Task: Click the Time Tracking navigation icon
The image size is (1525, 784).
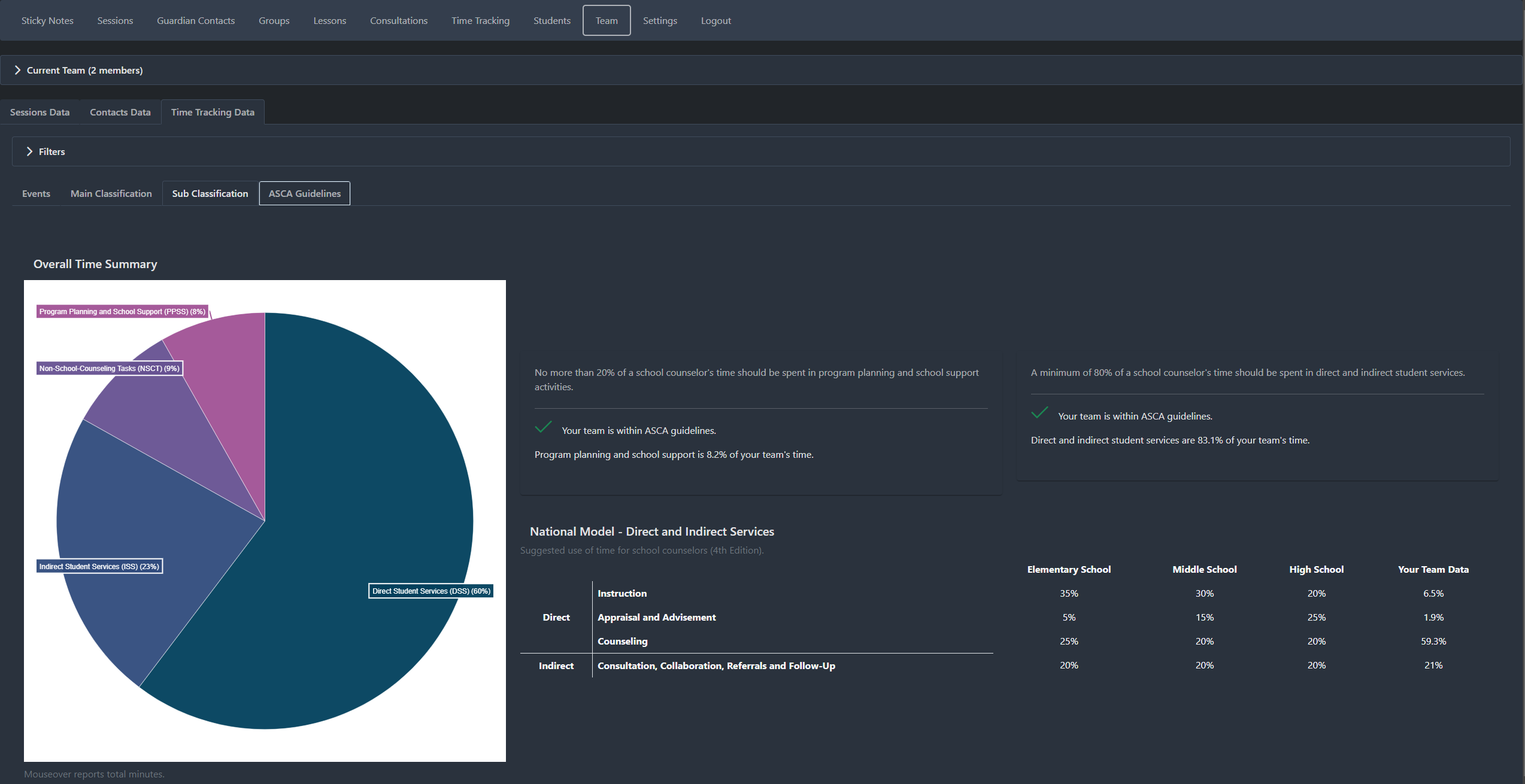Action: pos(479,19)
